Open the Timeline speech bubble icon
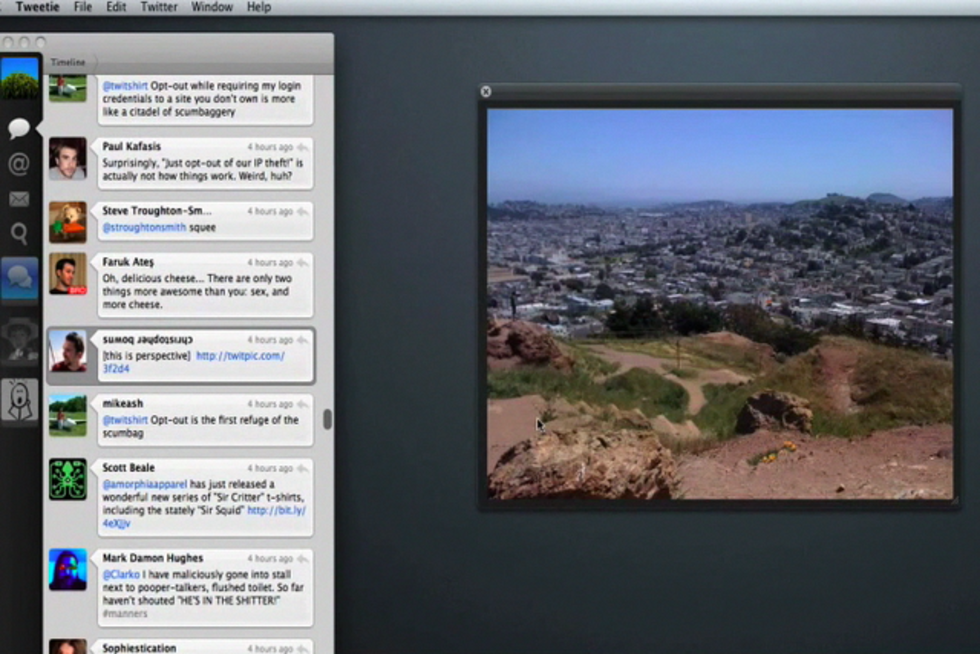 point(19,128)
